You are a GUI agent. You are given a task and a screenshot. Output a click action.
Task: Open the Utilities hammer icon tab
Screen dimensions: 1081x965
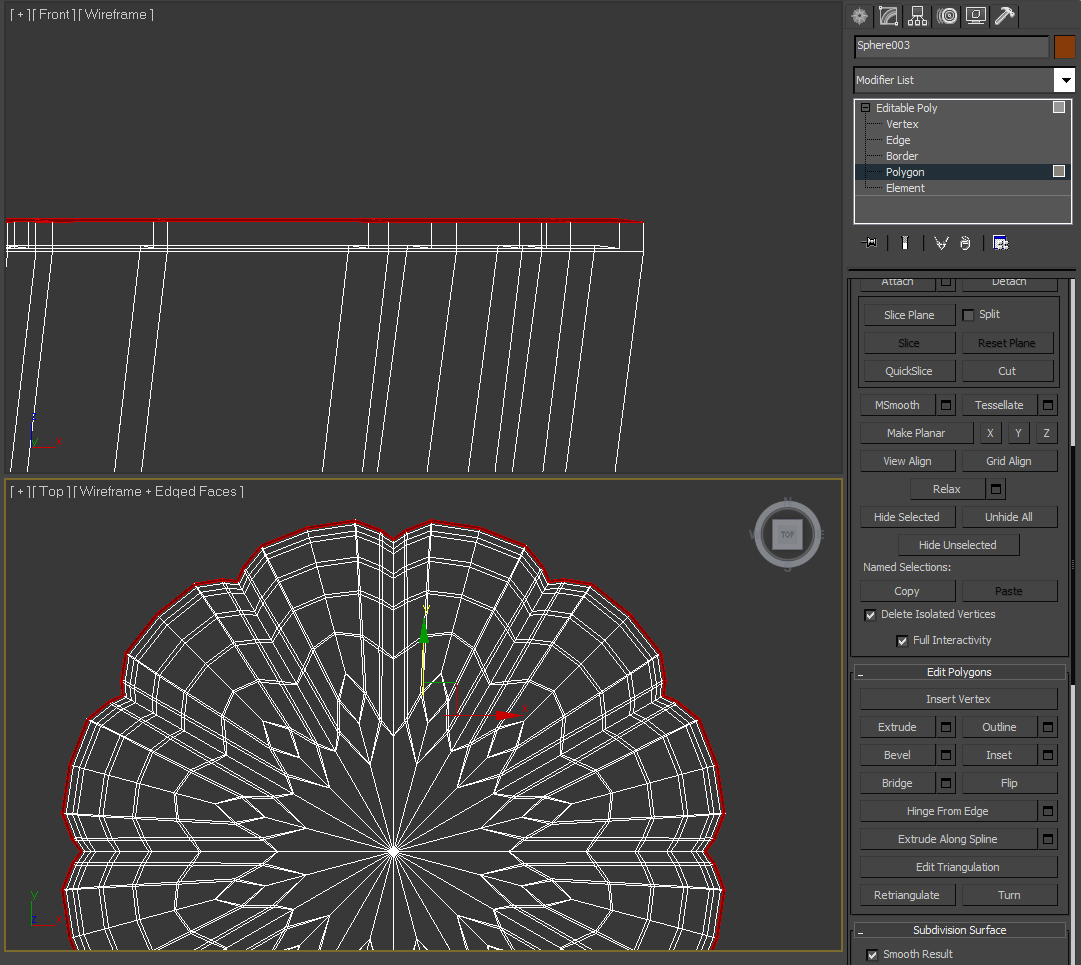pyautogui.click(x=1004, y=16)
